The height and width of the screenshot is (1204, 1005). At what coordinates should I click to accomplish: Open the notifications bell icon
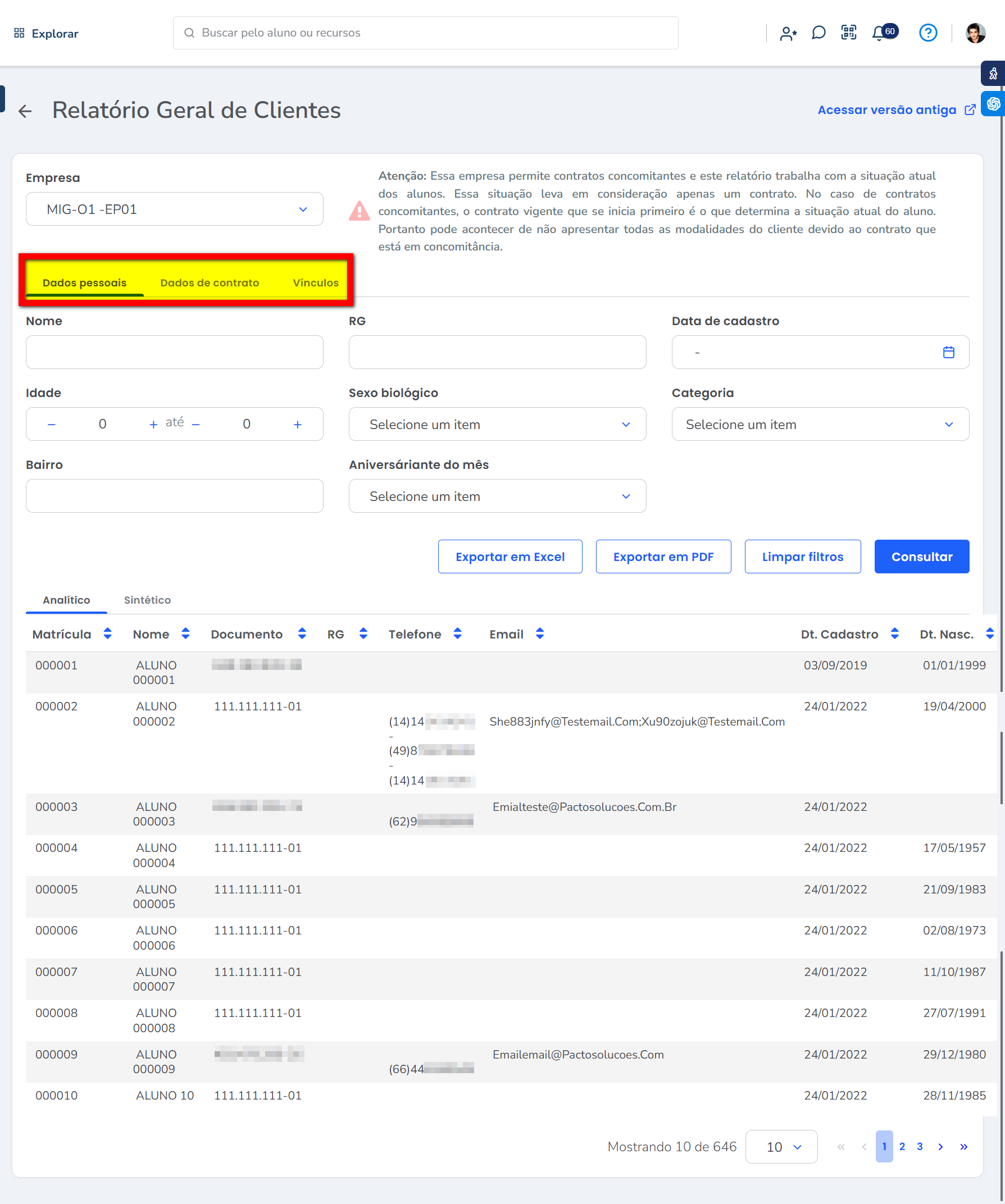click(x=878, y=33)
